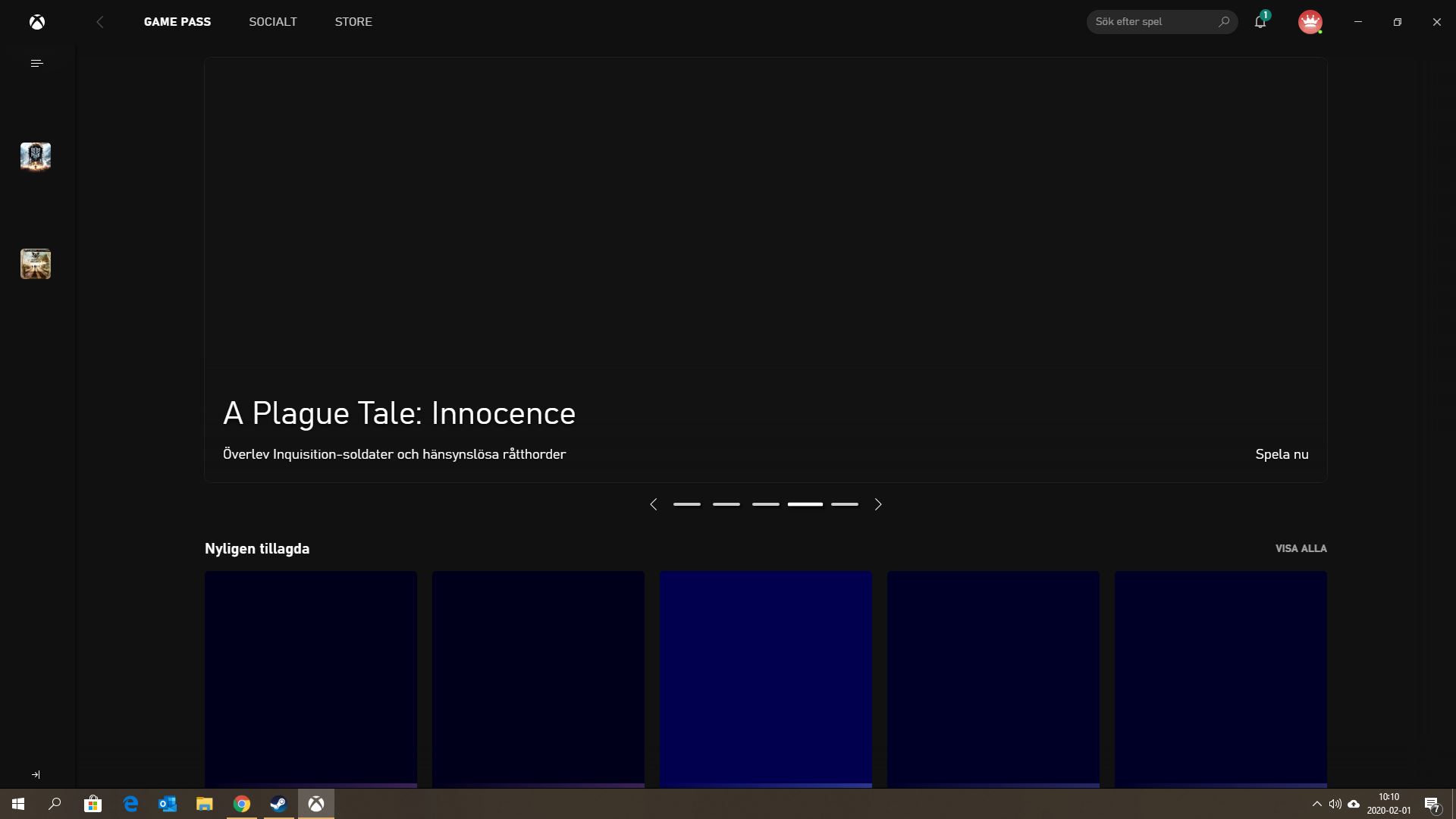This screenshot has height=819, width=1456.
Task: Open the second recently added game card
Action: tap(538, 679)
